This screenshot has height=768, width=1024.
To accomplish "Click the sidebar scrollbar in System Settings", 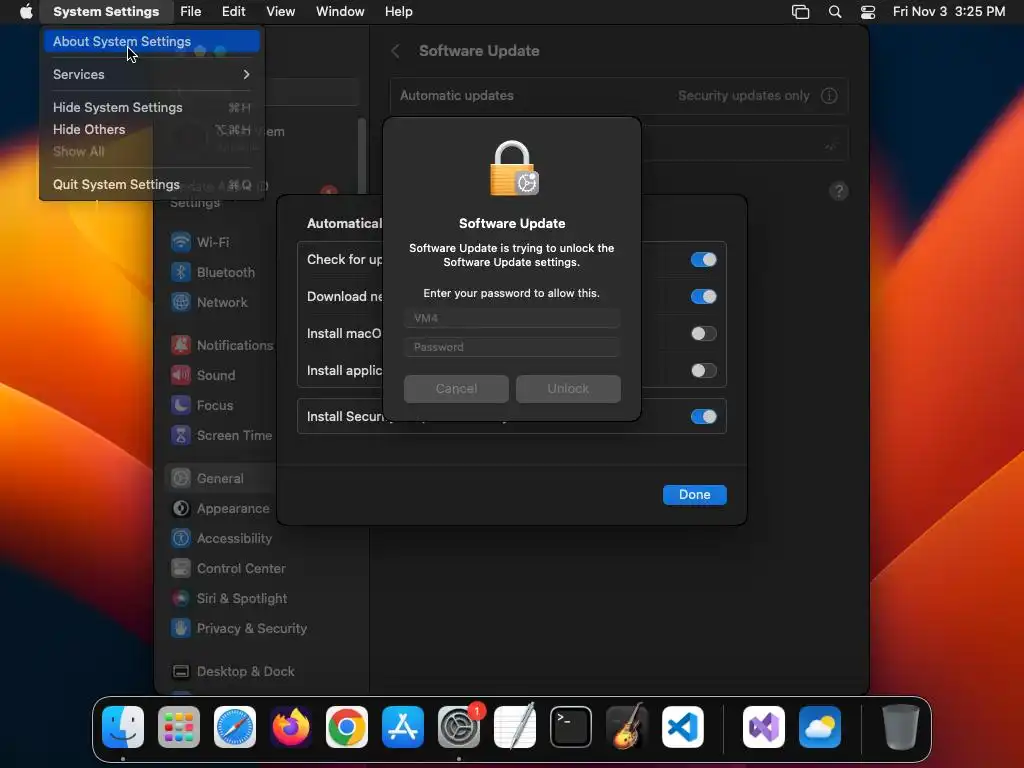I will 361,157.
